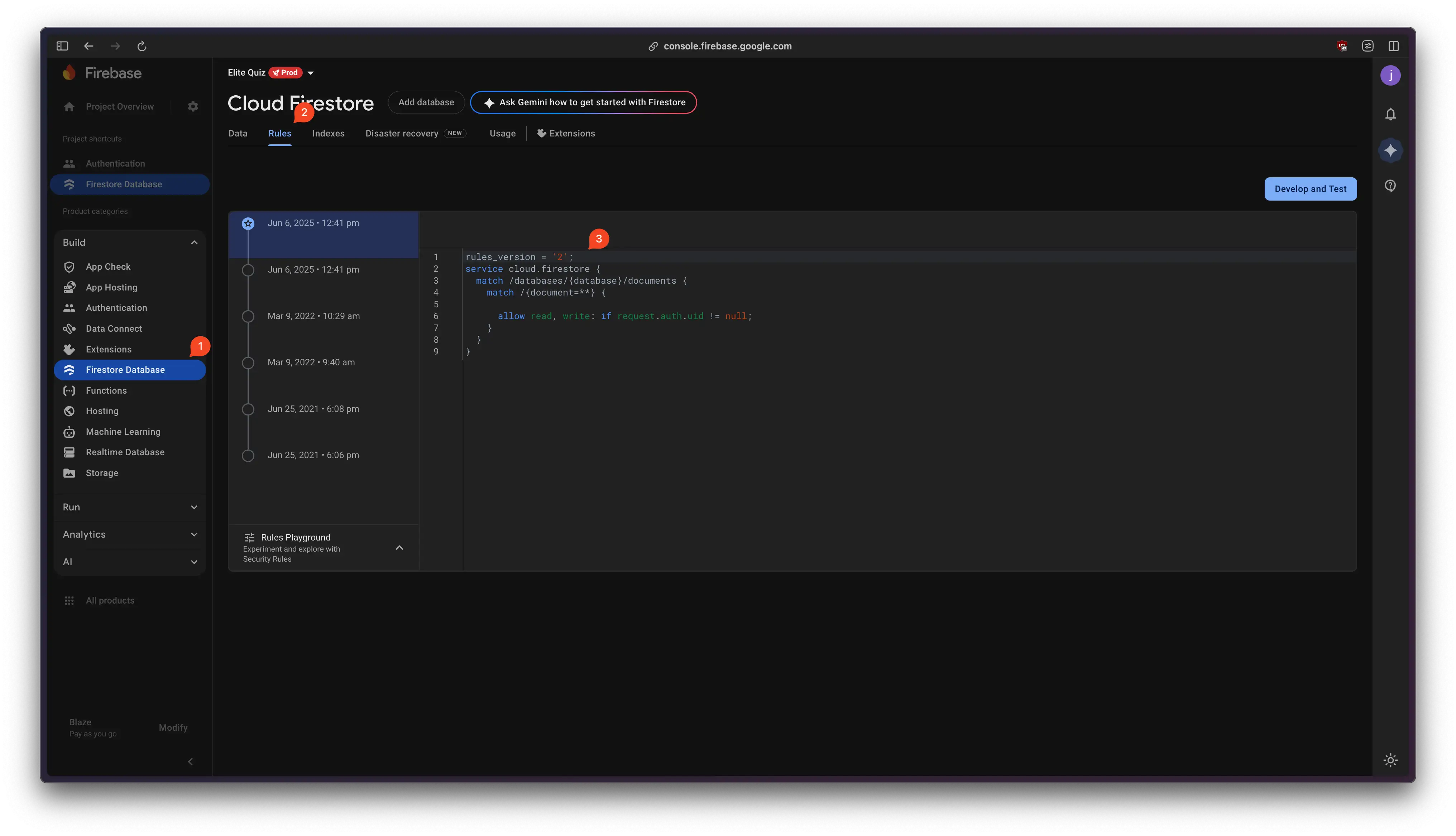The width and height of the screenshot is (1456, 836).
Task: Open Project Overview home icon
Action: click(70, 107)
